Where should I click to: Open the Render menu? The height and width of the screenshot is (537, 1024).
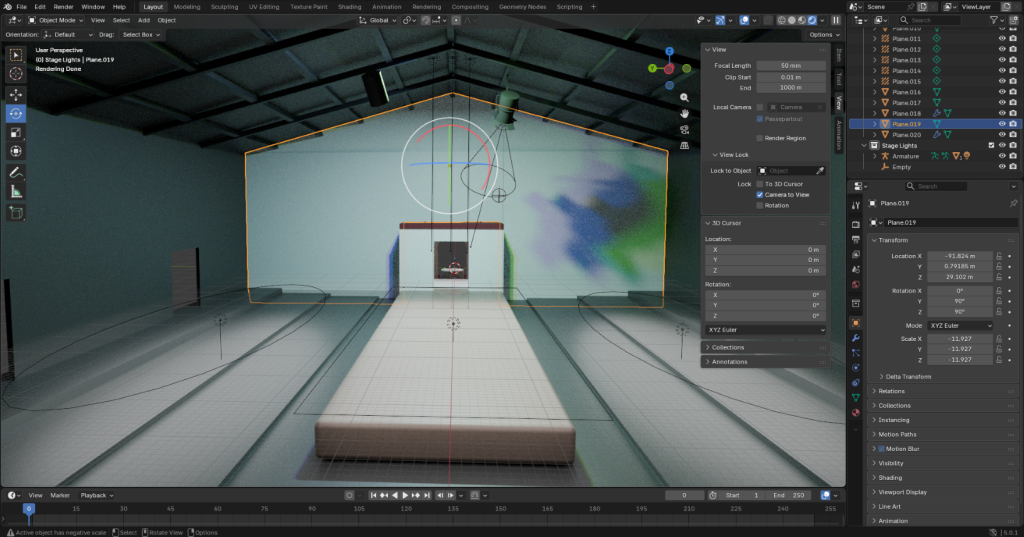[x=63, y=7]
